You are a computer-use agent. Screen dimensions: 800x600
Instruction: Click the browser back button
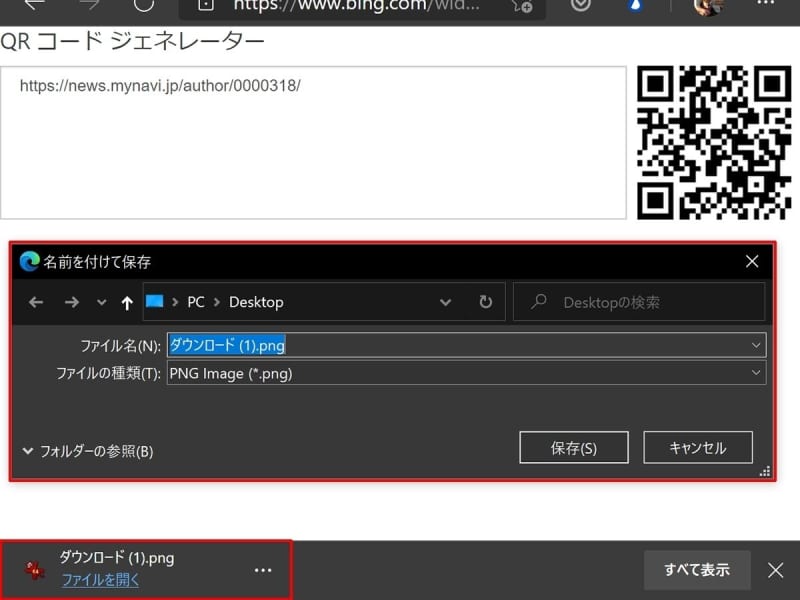[x=34, y=4]
